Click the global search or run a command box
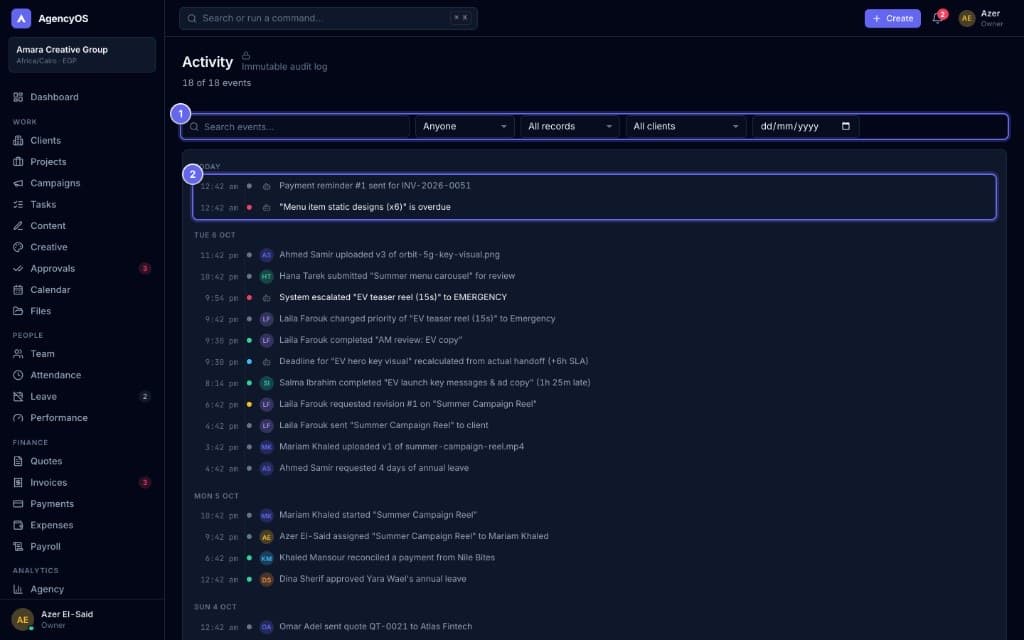 328,18
